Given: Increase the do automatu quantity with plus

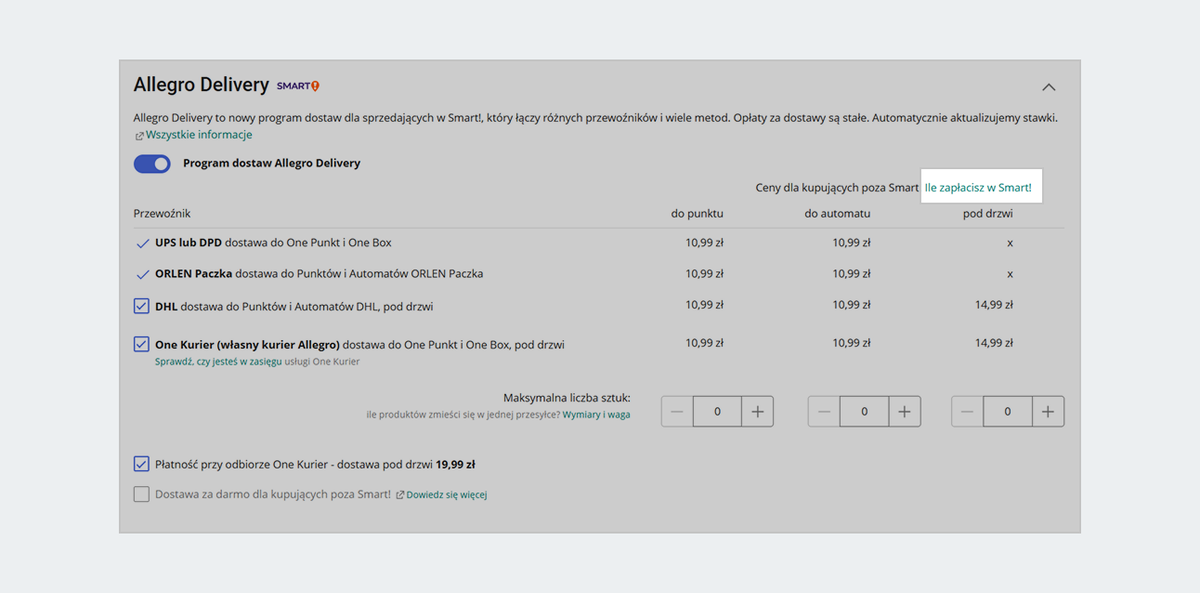Looking at the screenshot, I should coord(904,411).
